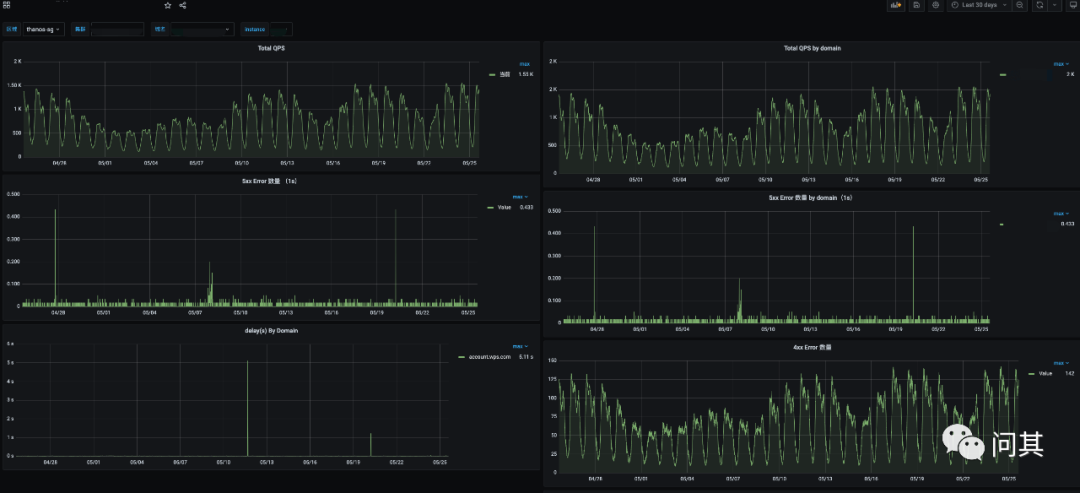Image resolution: width=1080 pixels, height=493 pixels.
Task: Switch to TV display mode via monitor icon
Action: tap(1072, 5)
